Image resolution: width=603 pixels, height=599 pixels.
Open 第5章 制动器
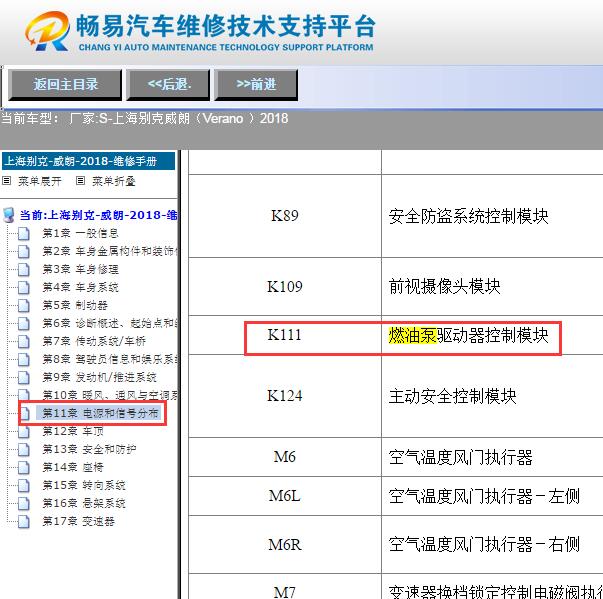point(75,306)
